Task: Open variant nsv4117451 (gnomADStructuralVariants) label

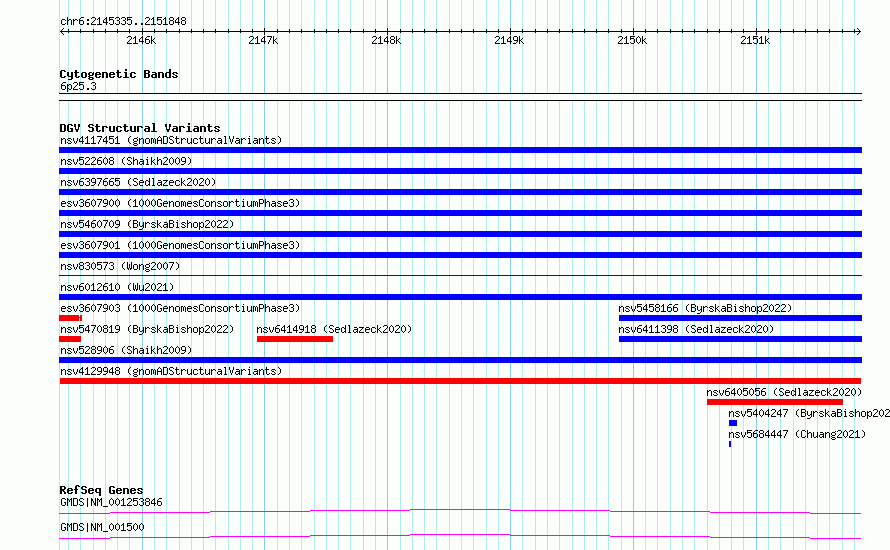Action: [x=171, y=140]
